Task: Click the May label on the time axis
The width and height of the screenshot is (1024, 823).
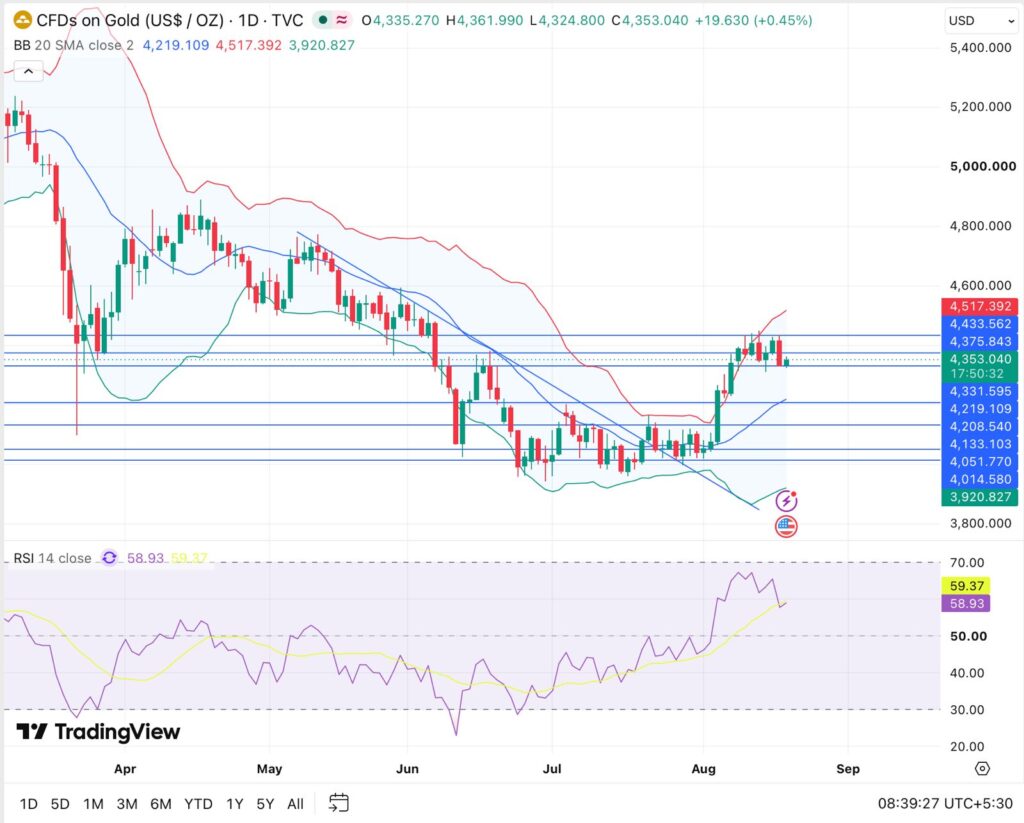Action: click(x=269, y=769)
